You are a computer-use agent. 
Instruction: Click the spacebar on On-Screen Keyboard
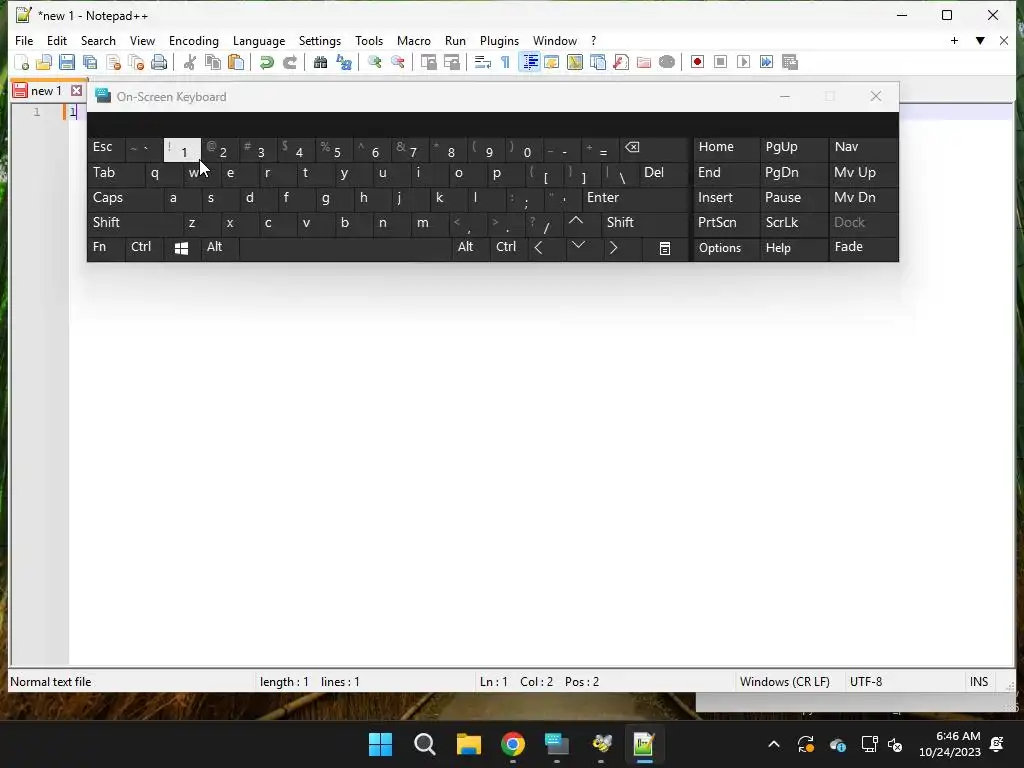tap(345, 248)
